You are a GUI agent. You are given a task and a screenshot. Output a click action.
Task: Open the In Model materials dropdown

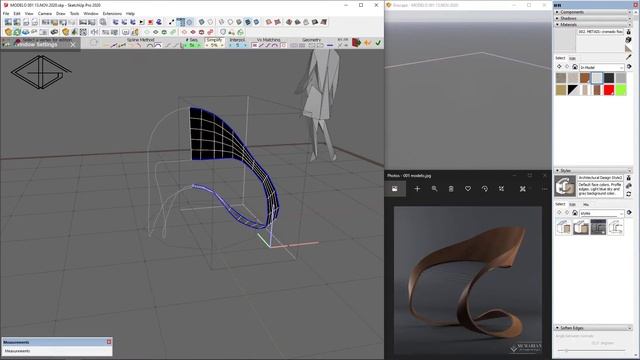click(602, 67)
